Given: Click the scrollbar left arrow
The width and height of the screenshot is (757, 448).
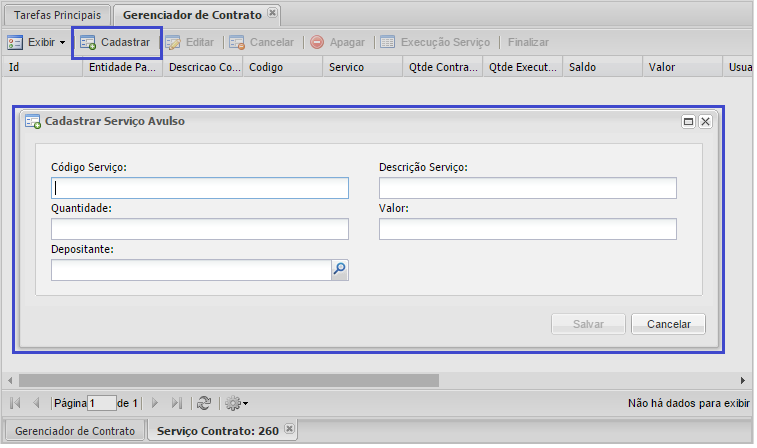Looking at the screenshot, I should tap(10, 380).
